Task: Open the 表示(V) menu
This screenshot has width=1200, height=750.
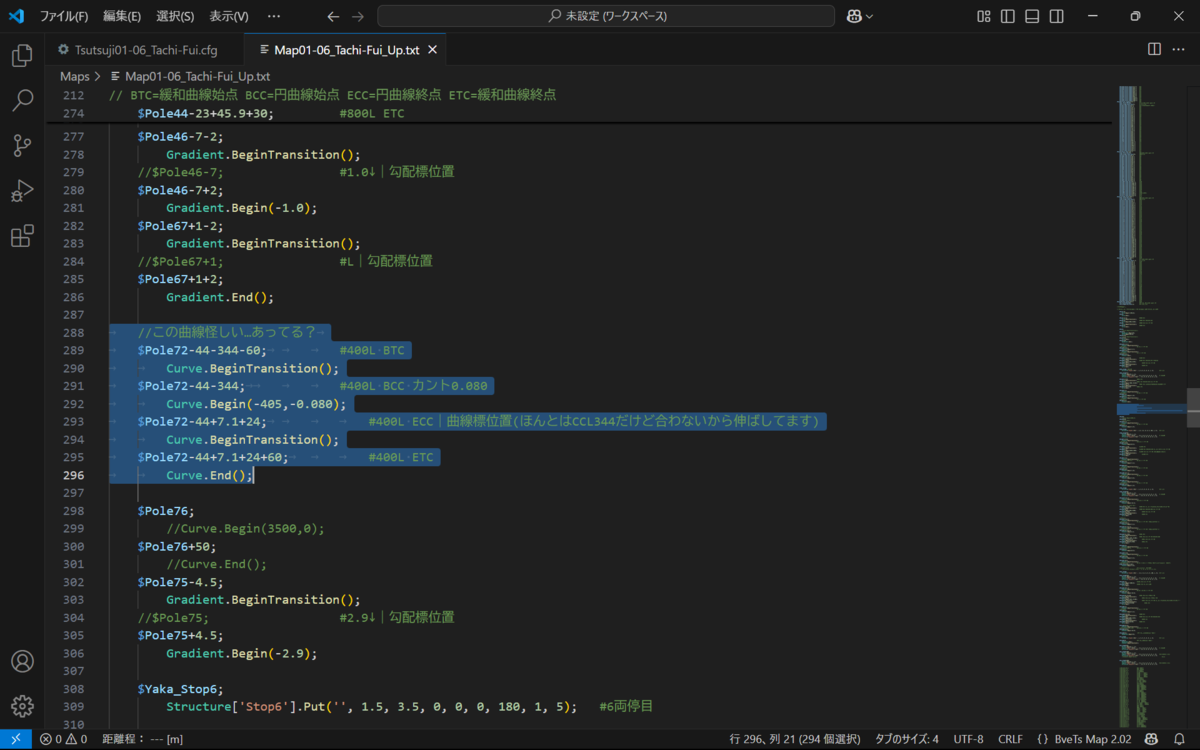Action: 229,16
